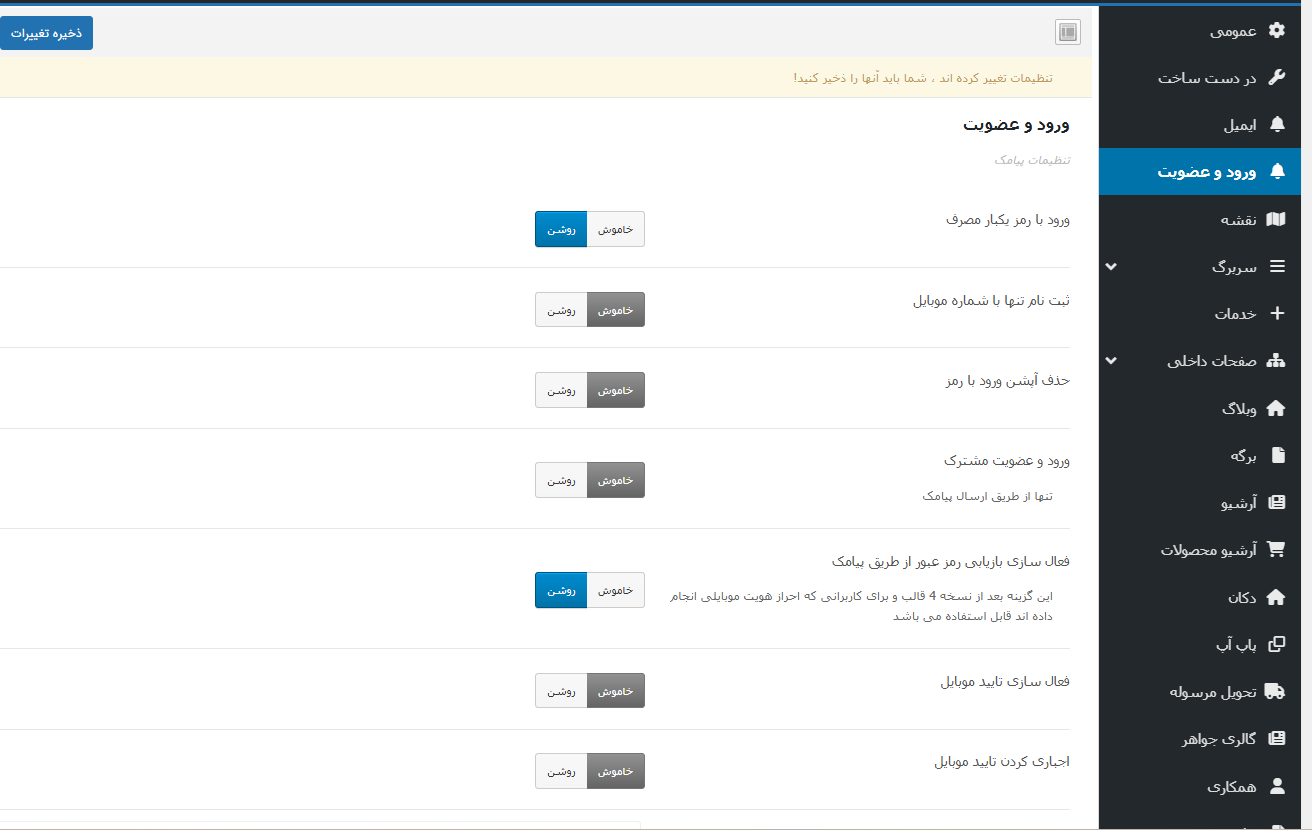Click the copy icon beside پاپ آپ
This screenshot has width=1312, height=830.
pyautogui.click(x=1276, y=644)
